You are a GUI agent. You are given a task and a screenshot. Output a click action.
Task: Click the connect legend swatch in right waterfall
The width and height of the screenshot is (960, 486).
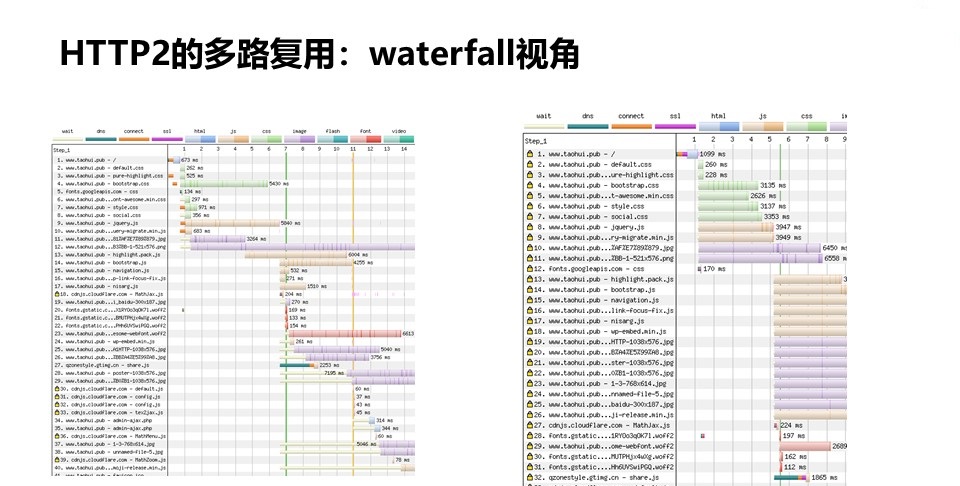[631, 126]
